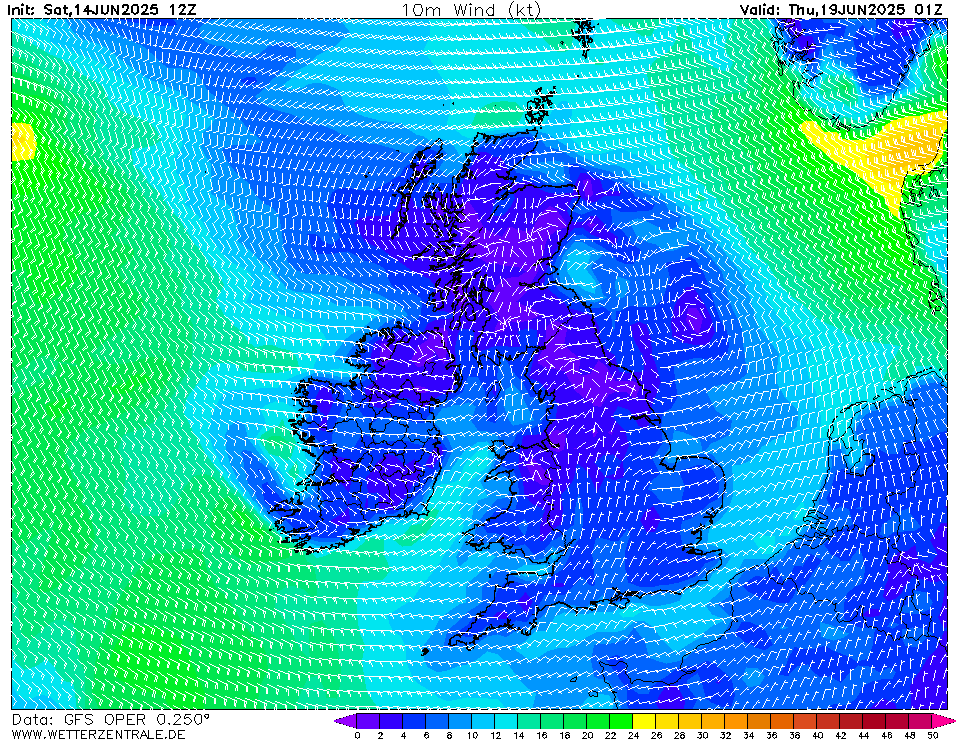
Task: Select the violet 0–2 kt legend swatch
Action: [x=368, y=721]
